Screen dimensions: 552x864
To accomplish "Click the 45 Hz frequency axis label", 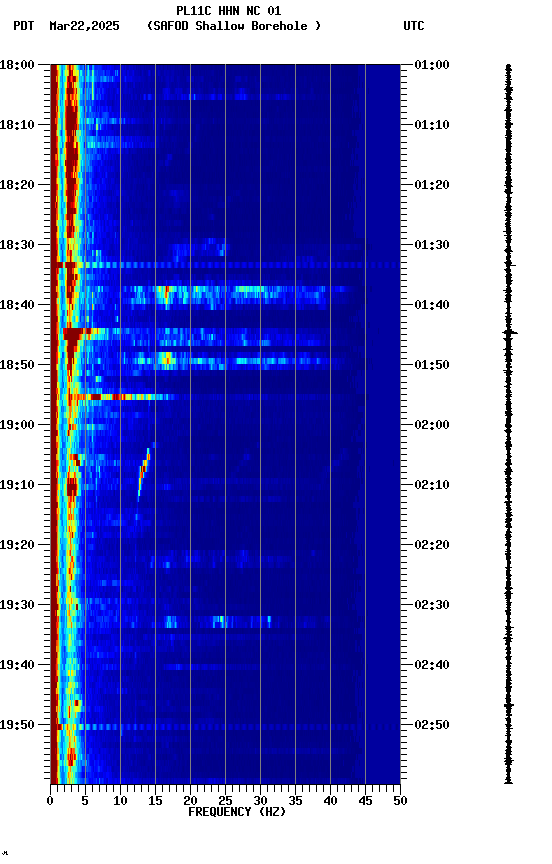I will (365, 801).
